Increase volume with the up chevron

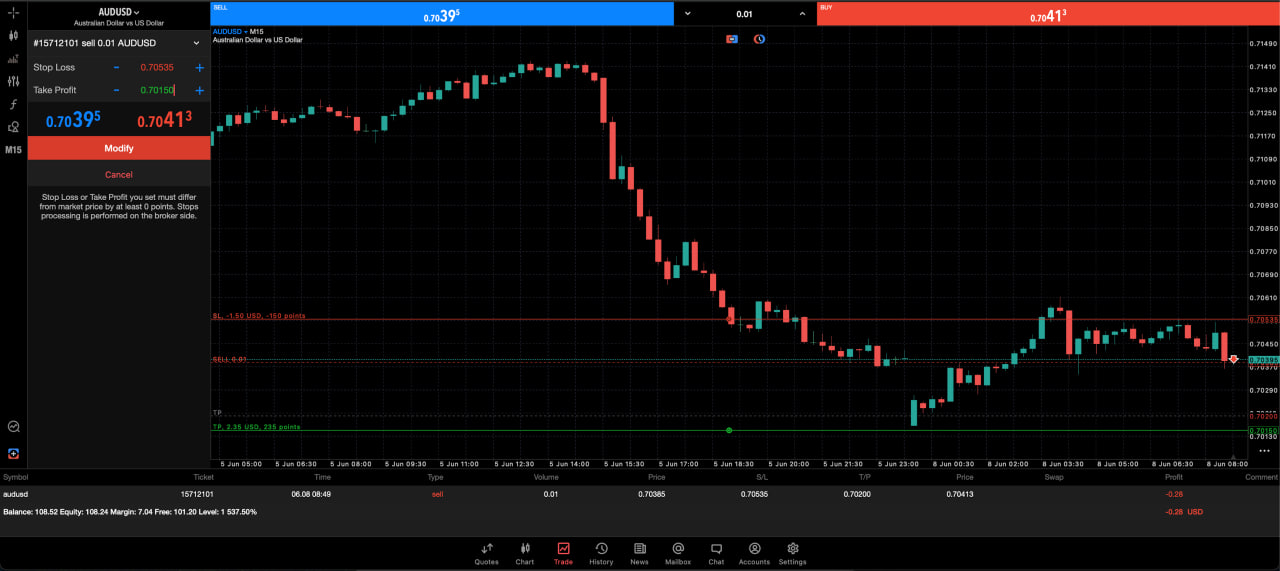pos(802,14)
